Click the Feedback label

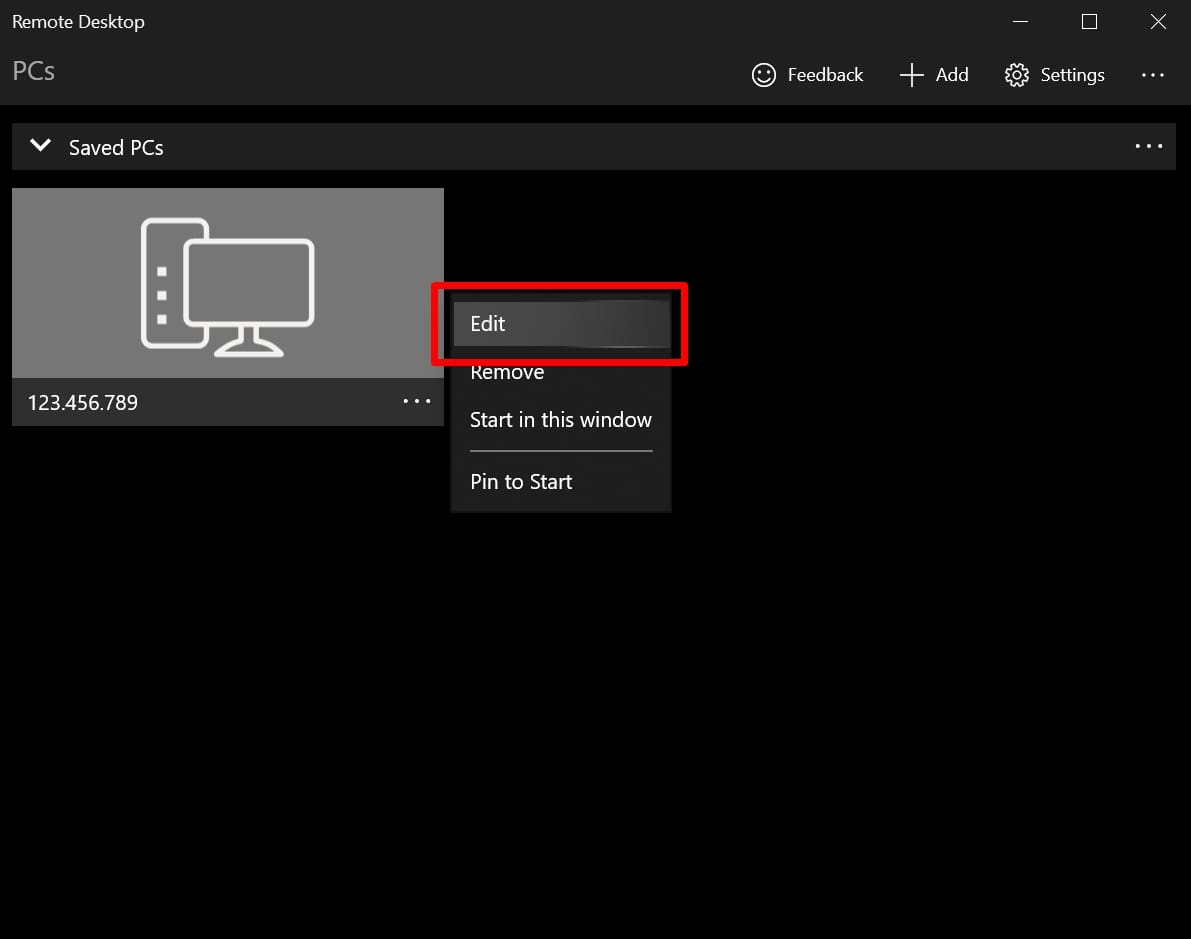pos(825,74)
